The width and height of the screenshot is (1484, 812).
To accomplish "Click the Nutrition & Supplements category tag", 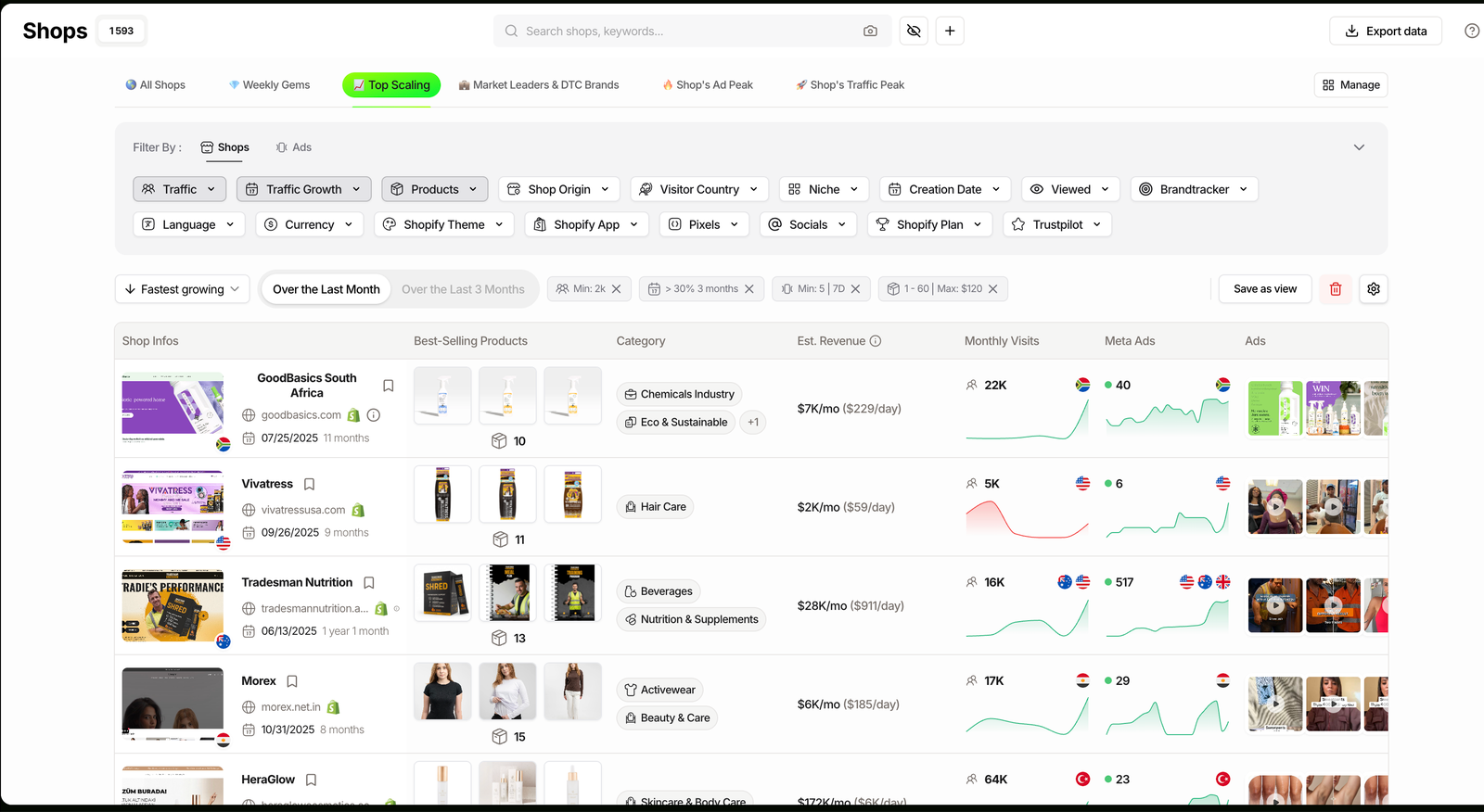I will click(x=691, y=619).
